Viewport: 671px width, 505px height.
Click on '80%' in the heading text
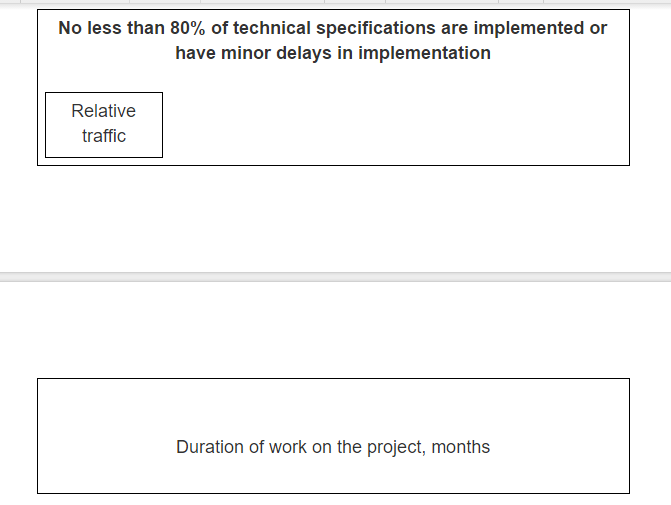tap(188, 28)
